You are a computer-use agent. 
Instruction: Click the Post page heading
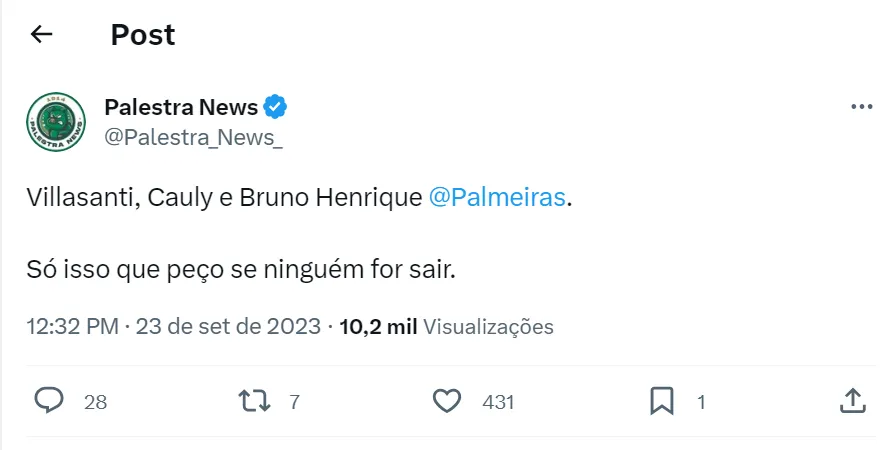point(143,35)
